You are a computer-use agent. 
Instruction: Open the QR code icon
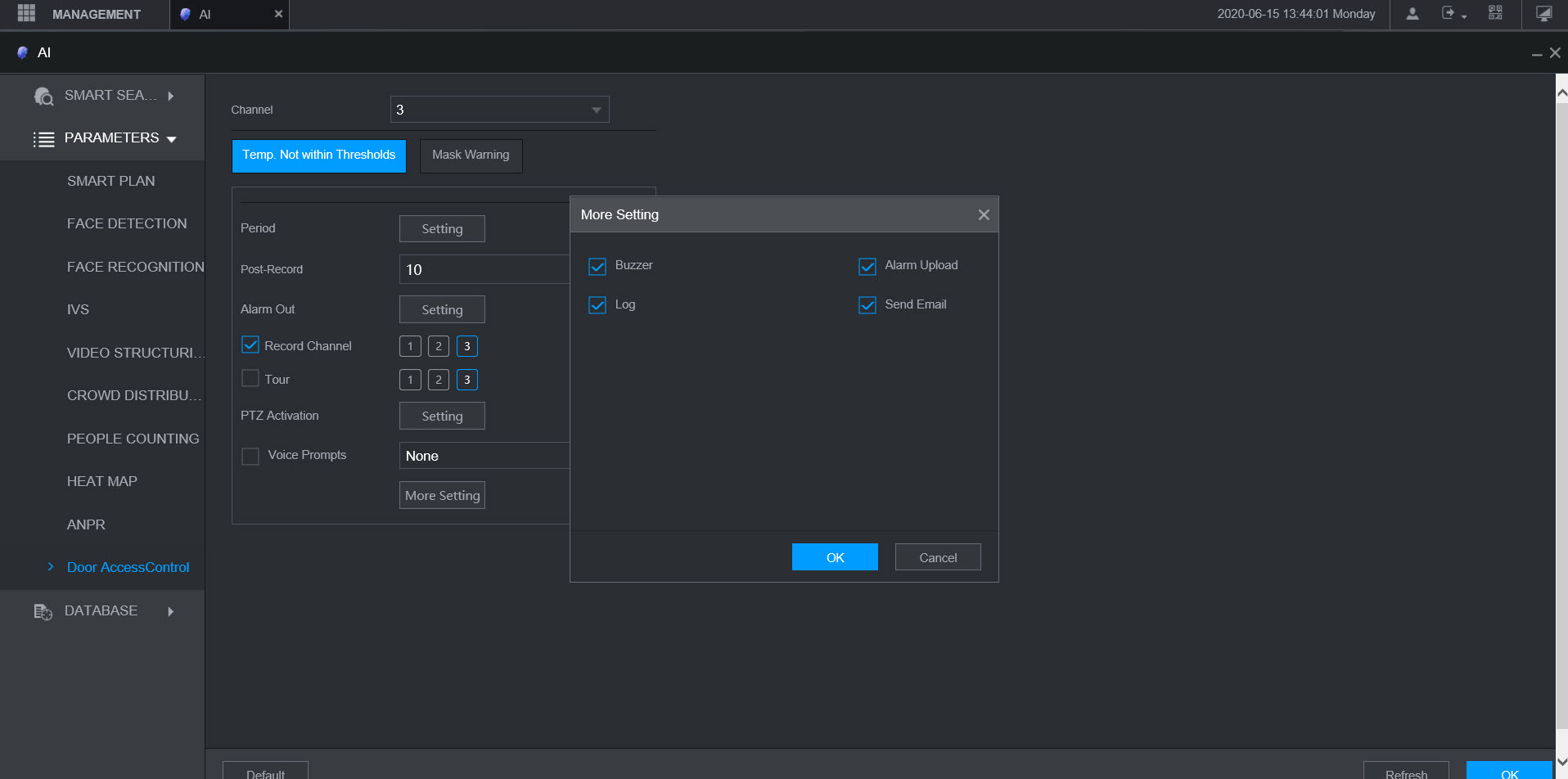1495,13
